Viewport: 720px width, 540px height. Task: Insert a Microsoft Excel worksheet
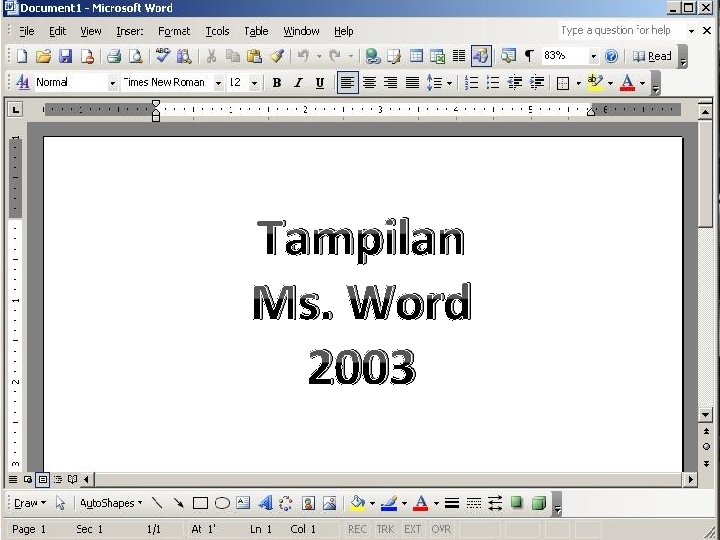click(x=438, y=56)
